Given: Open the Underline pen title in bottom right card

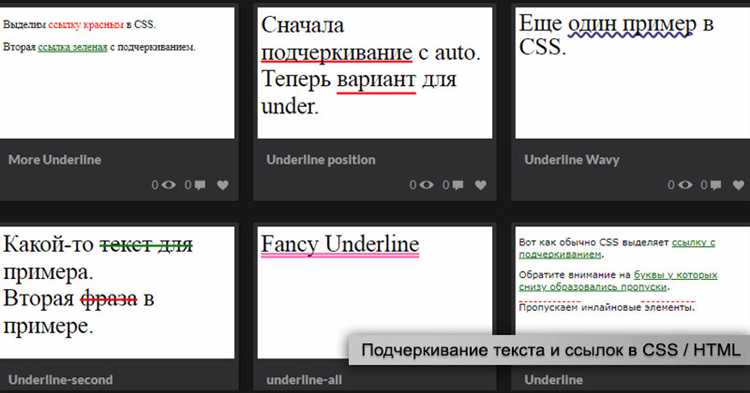Looking at the screenshot, I should point(553,380).
